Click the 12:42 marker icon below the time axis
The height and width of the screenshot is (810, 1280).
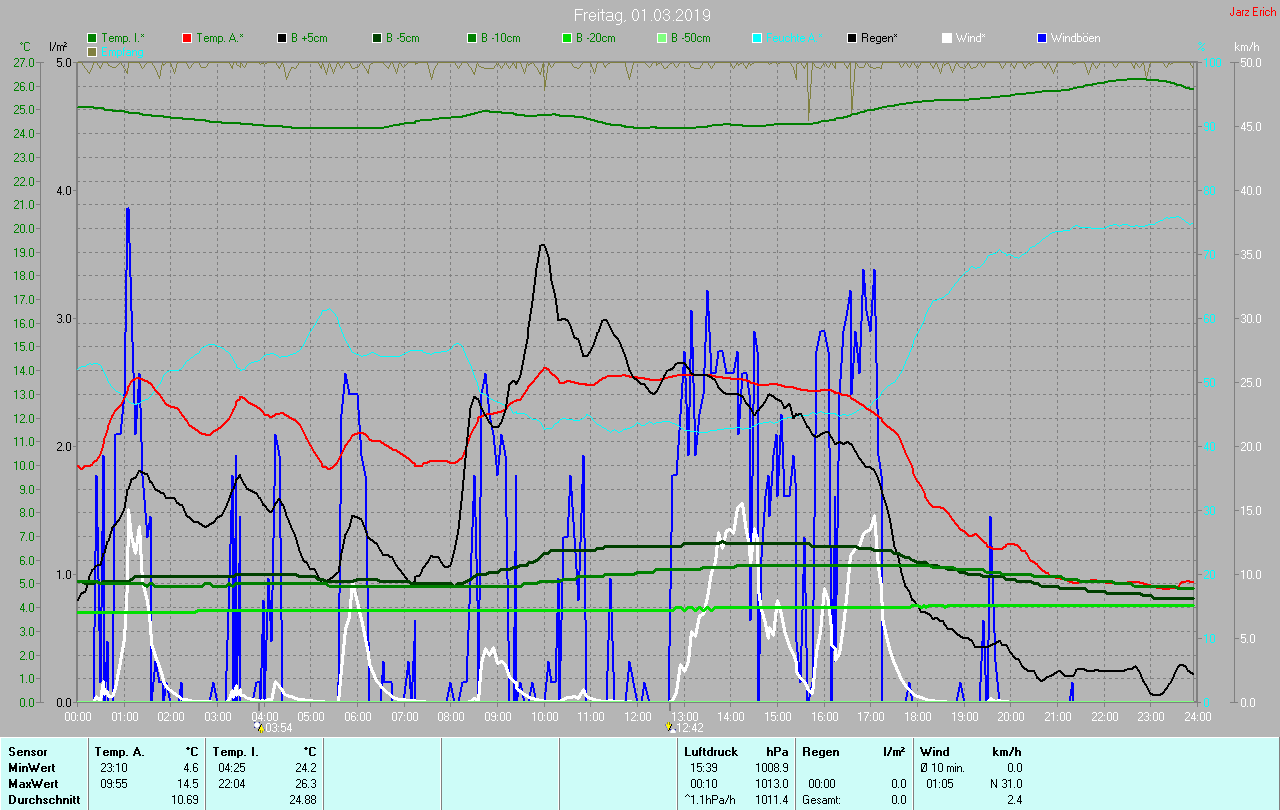pyautogui.click(x=669, y=727)
